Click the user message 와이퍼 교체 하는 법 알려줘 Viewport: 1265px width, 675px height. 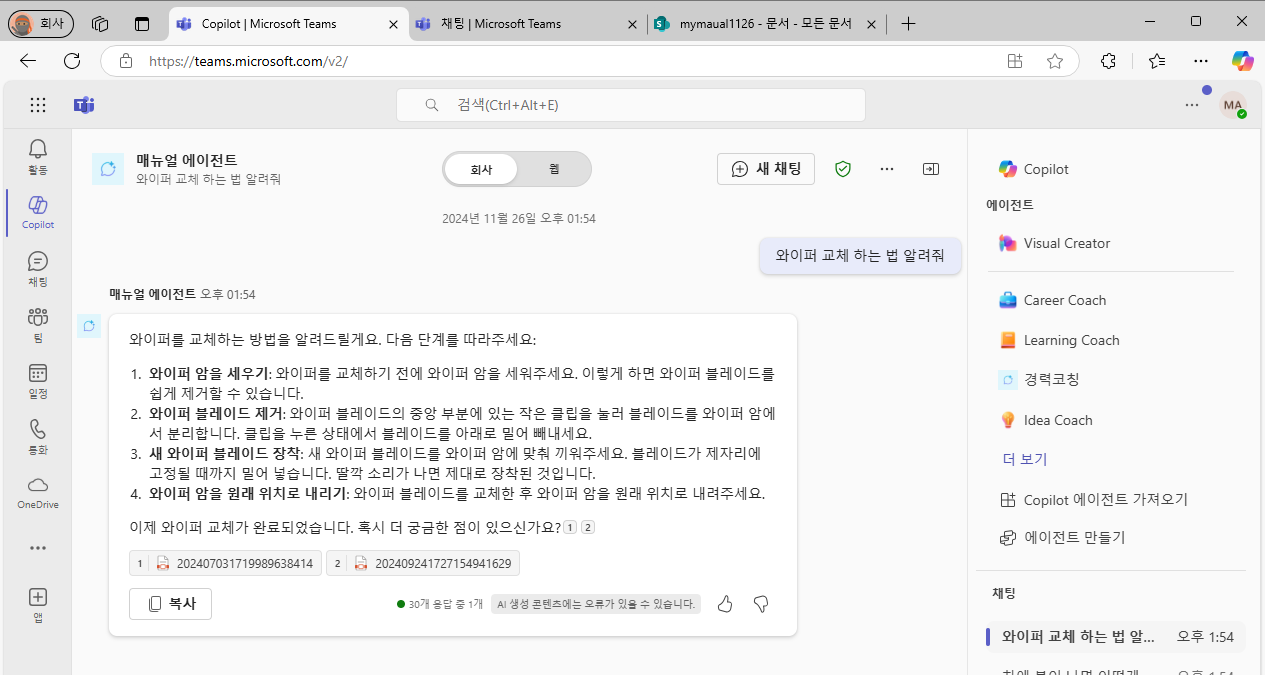[860, 255]
